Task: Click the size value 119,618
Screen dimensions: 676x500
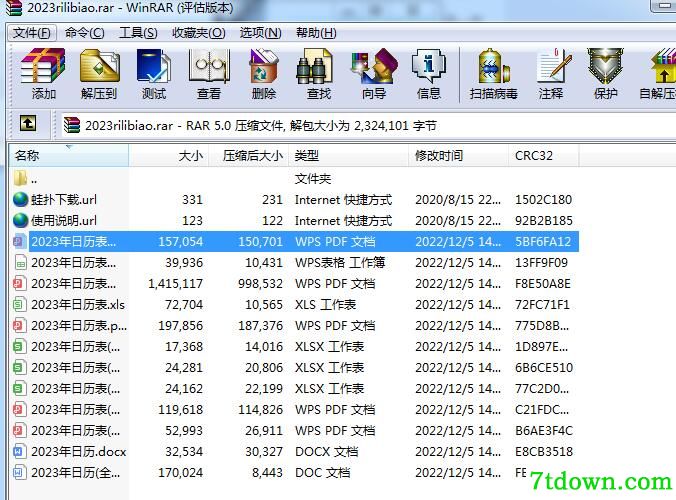Action: (x=181, y=409)
